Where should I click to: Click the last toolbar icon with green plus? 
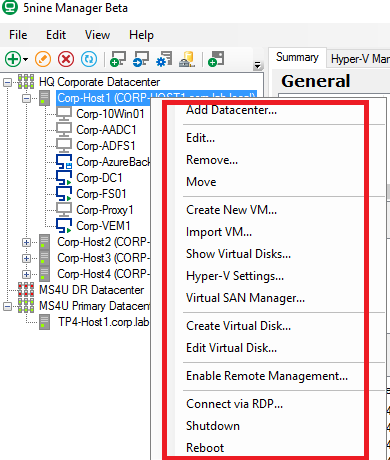pos(216,59)
